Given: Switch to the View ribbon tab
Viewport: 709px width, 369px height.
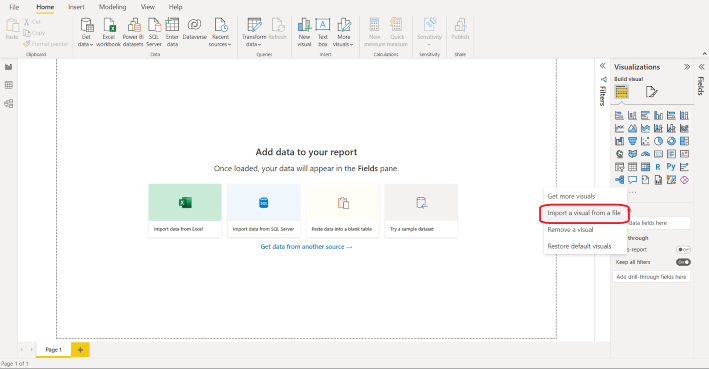Looking at the screenshot, I should tap(147, 7).
